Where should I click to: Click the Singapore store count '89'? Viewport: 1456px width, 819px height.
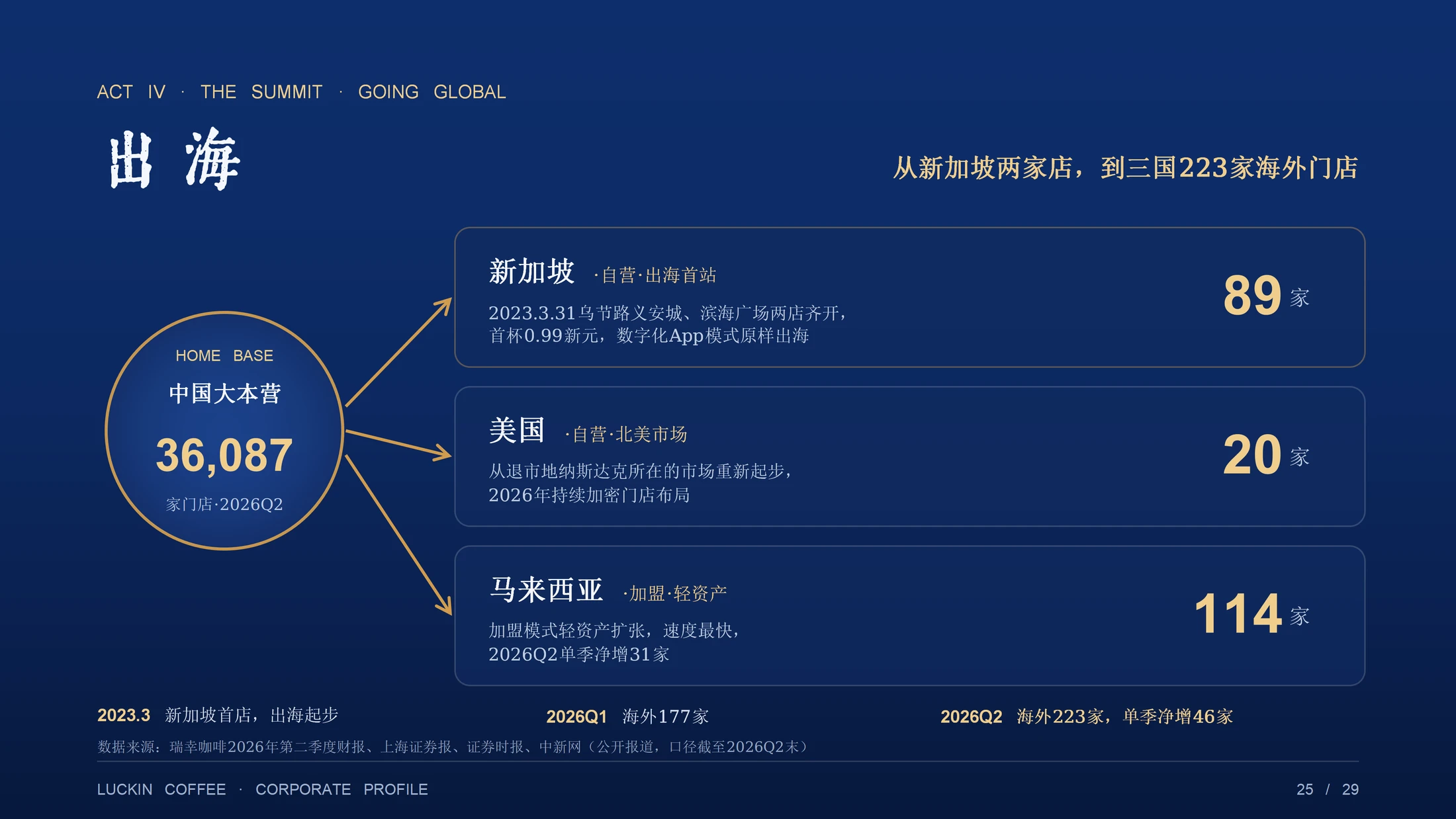(x=1252, y=295)
